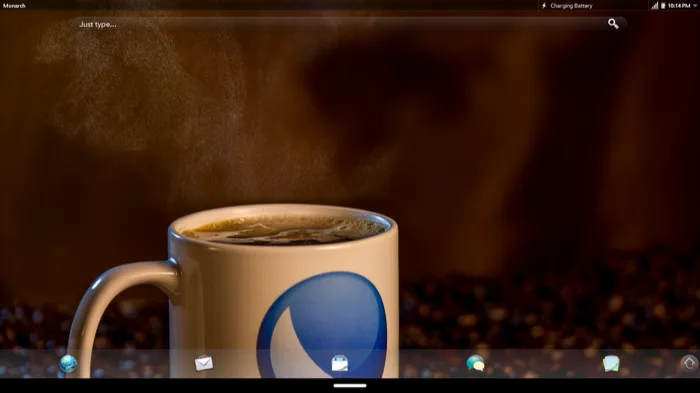Click the battery status icon

663,6
